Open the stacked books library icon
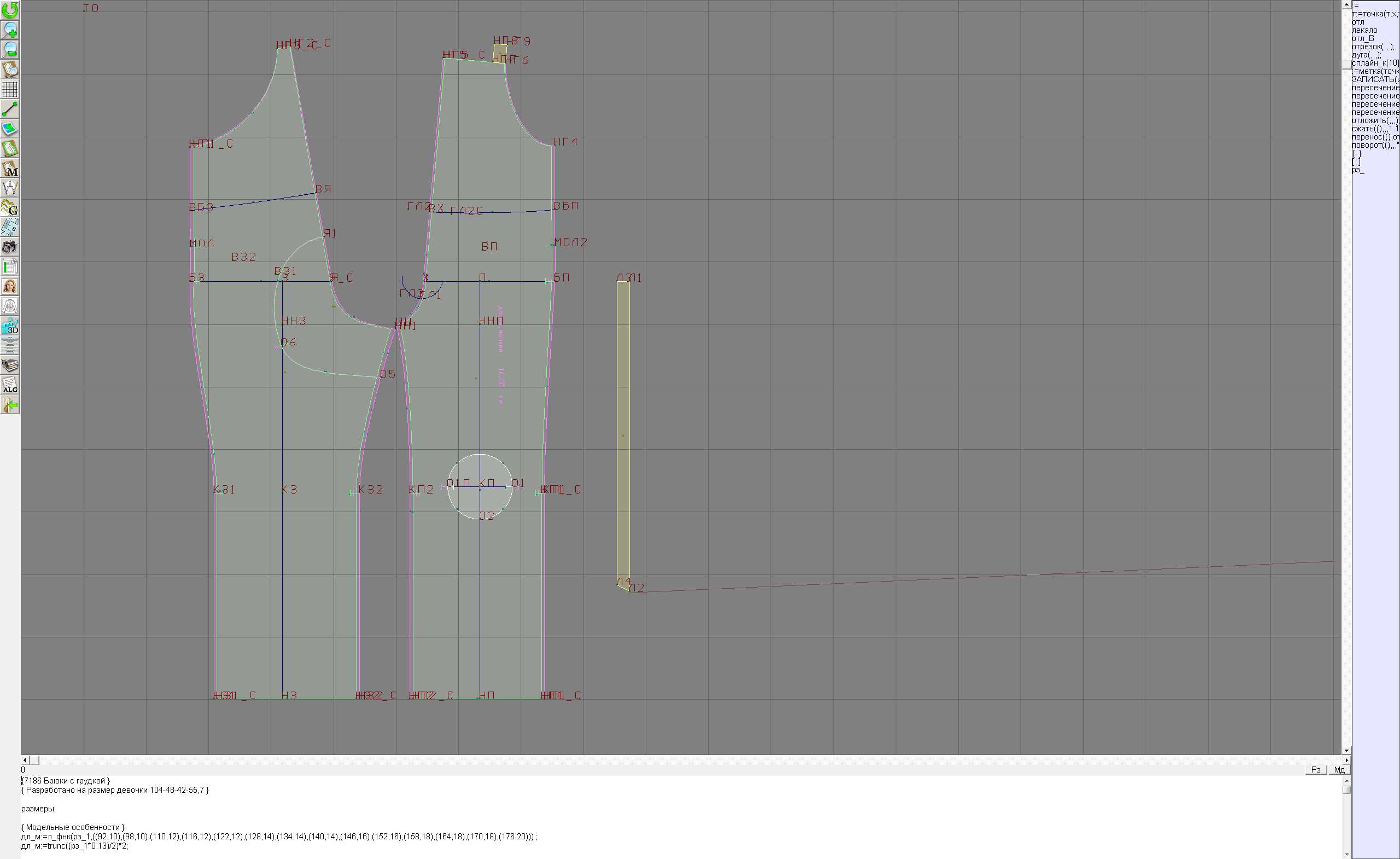1400x859 pixels. [10, 365]
